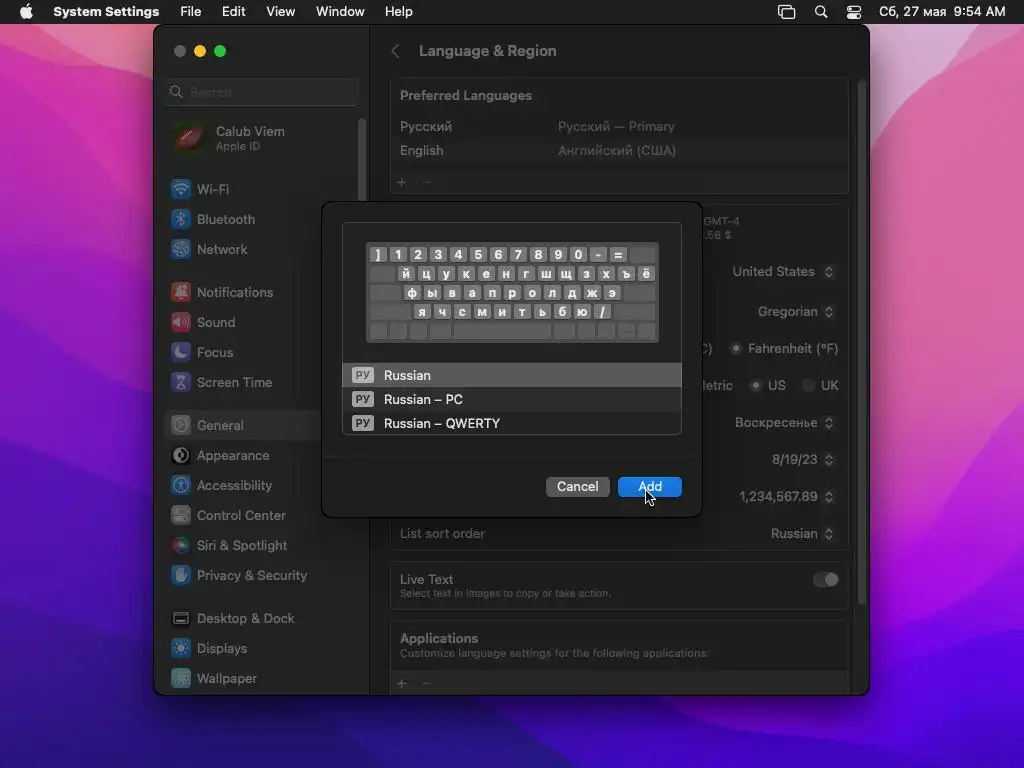This screenshot has height=768, width=1024.
Task: Select the Russian – QWERTY input source
Action: pos(512,423)
